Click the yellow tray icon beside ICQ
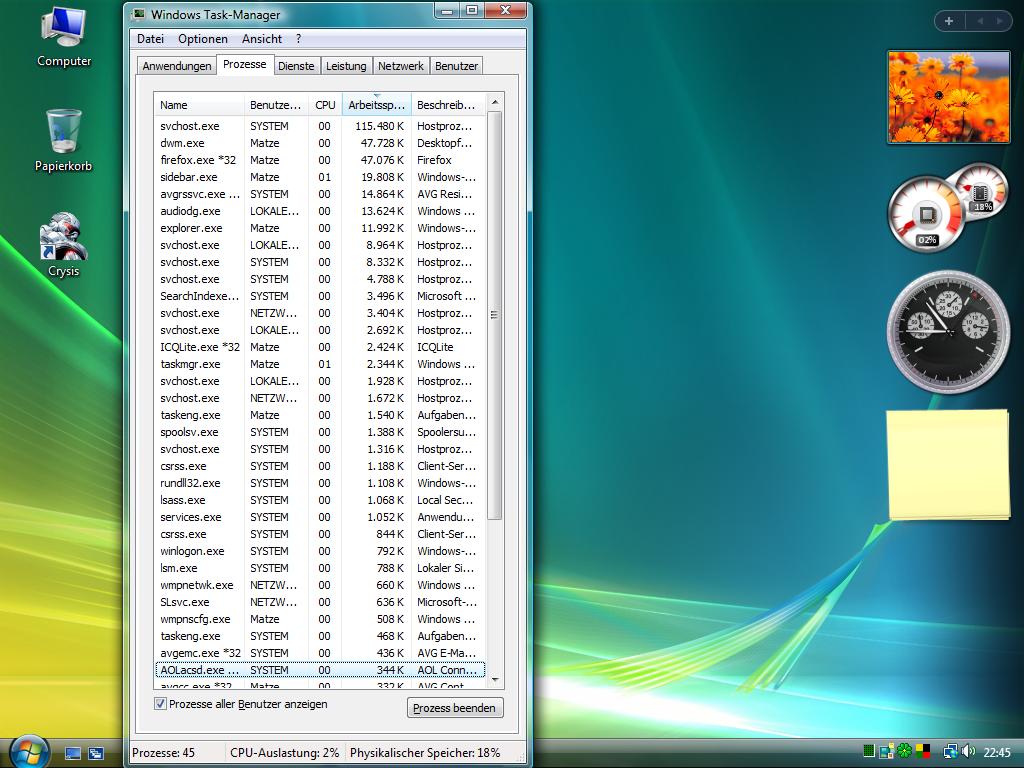The image size is (1024, 768). [x=886, y=751]
